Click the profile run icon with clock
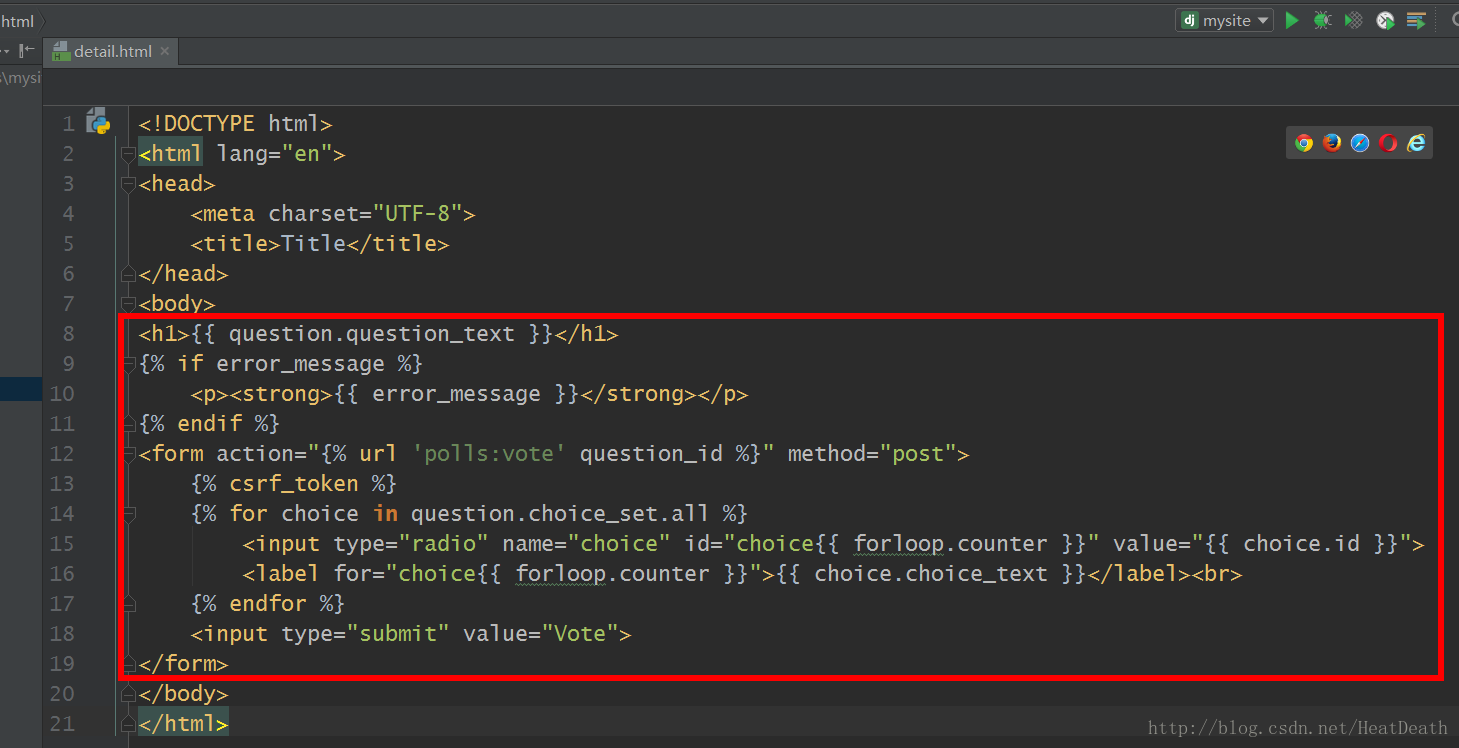The width and height of the screenshot is (1459, 748). point(1385,20)
